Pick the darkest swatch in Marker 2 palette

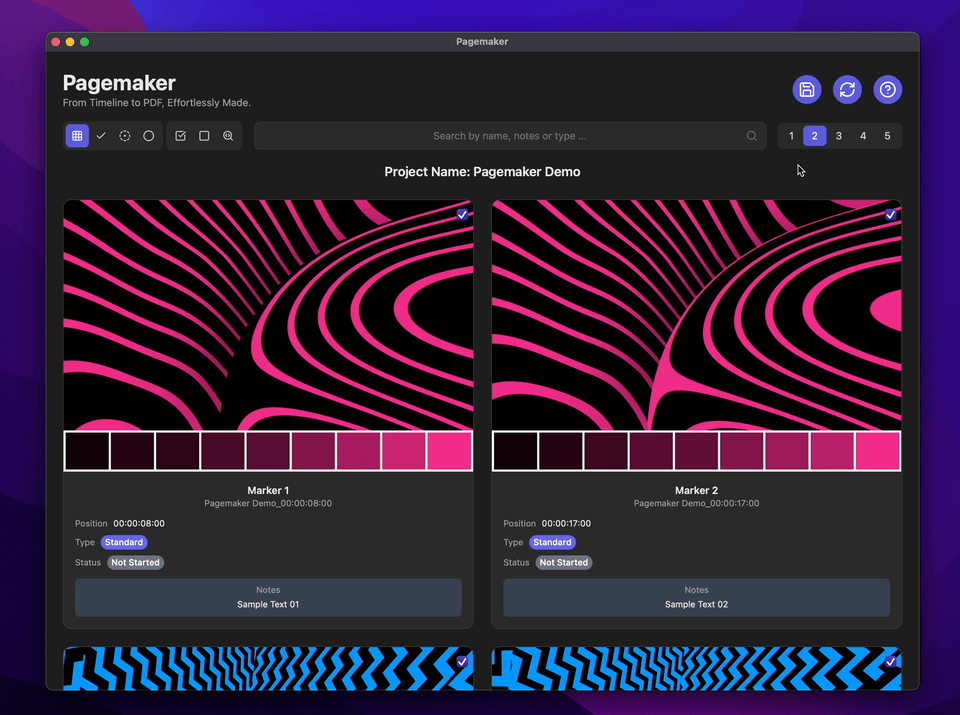[x=516, y=451]
